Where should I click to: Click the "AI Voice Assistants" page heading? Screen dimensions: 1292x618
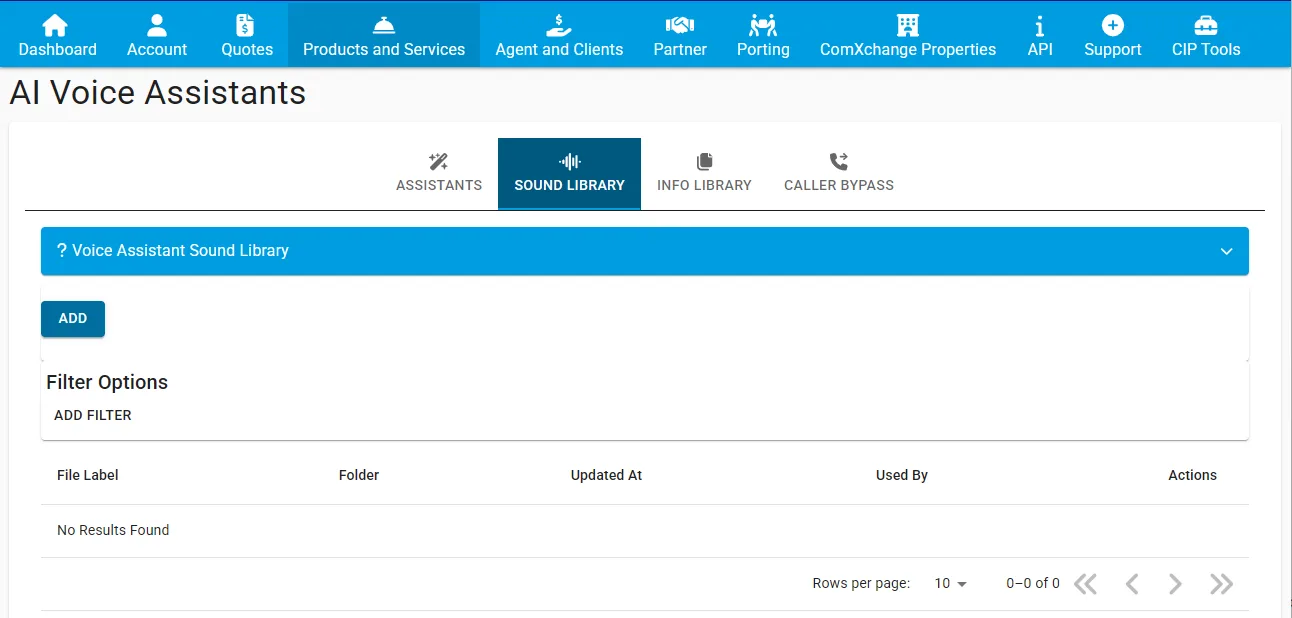point(158,93)
